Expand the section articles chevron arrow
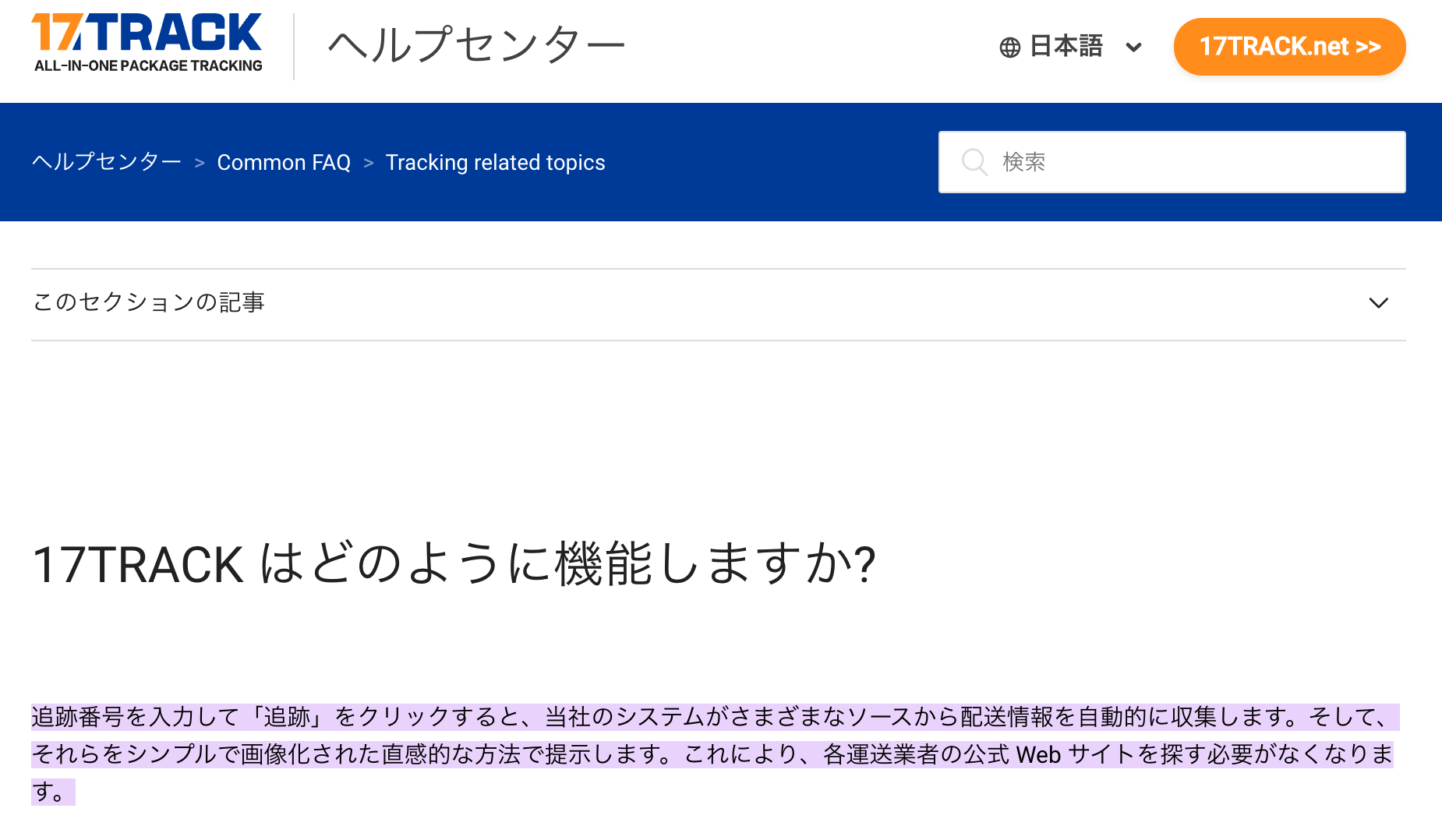Image resolution: width=1442 pixels, height=840 pixels. [1378, 303]
